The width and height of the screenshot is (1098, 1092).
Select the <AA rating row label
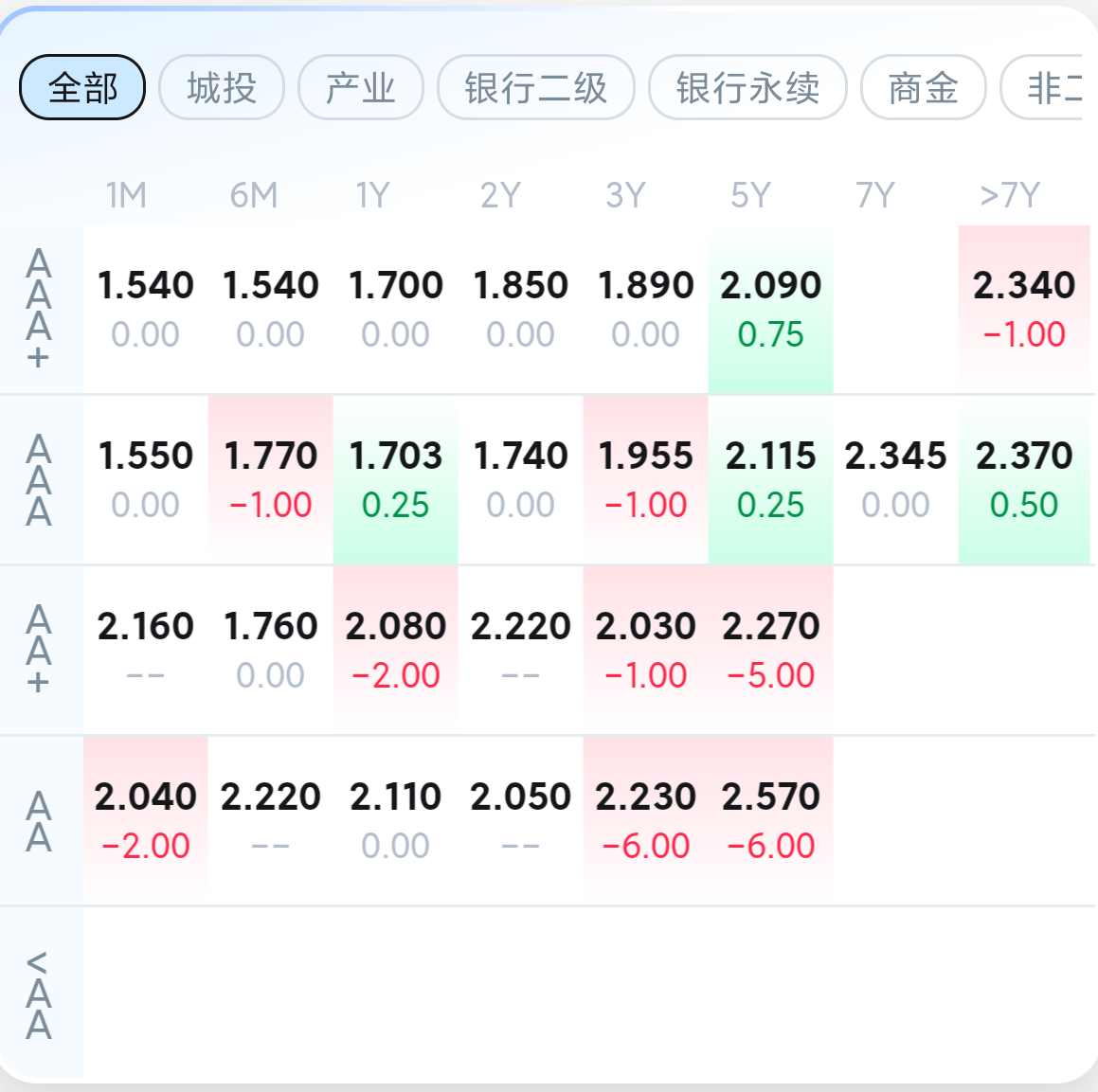point(39,994)
